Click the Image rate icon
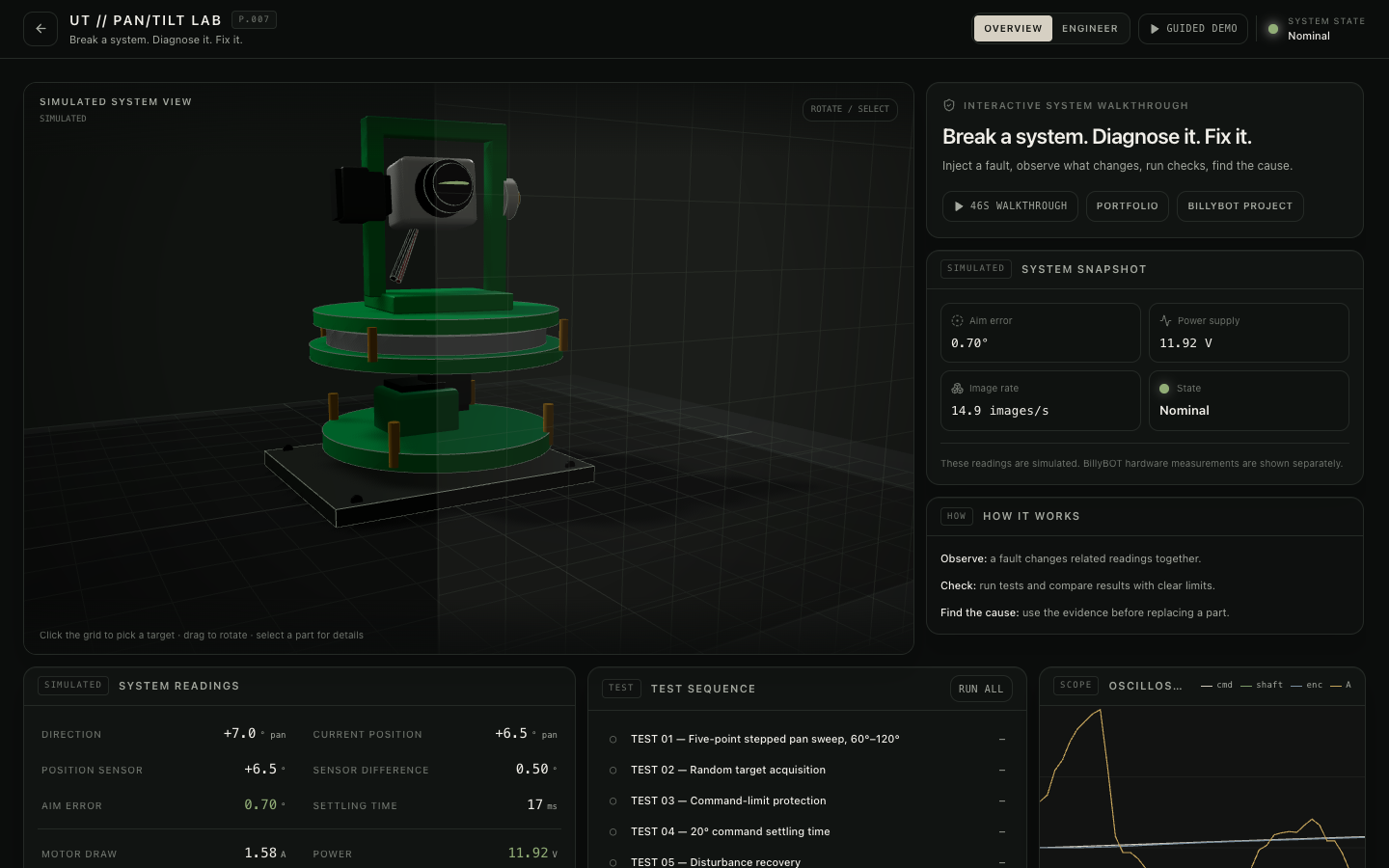Screen dimensions: 1389x868 (957, 389)
